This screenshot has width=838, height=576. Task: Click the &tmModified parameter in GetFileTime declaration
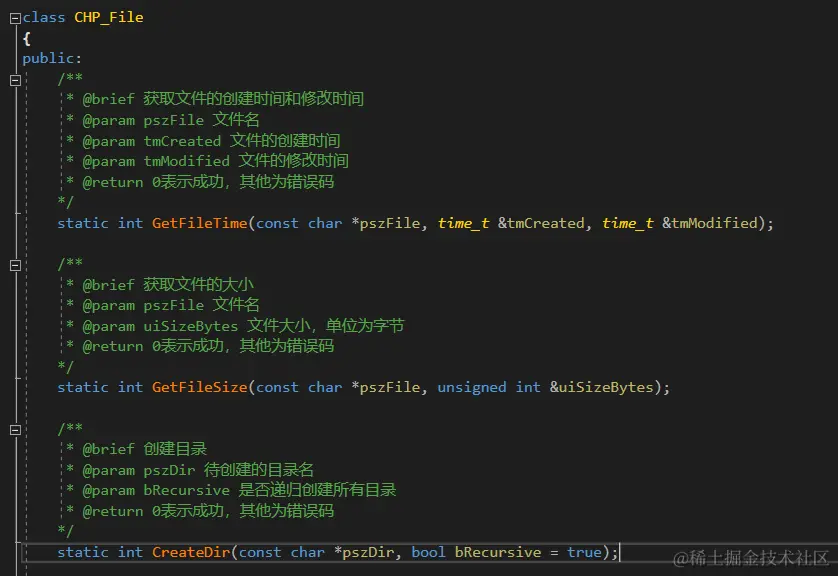(x=710, y=223)
